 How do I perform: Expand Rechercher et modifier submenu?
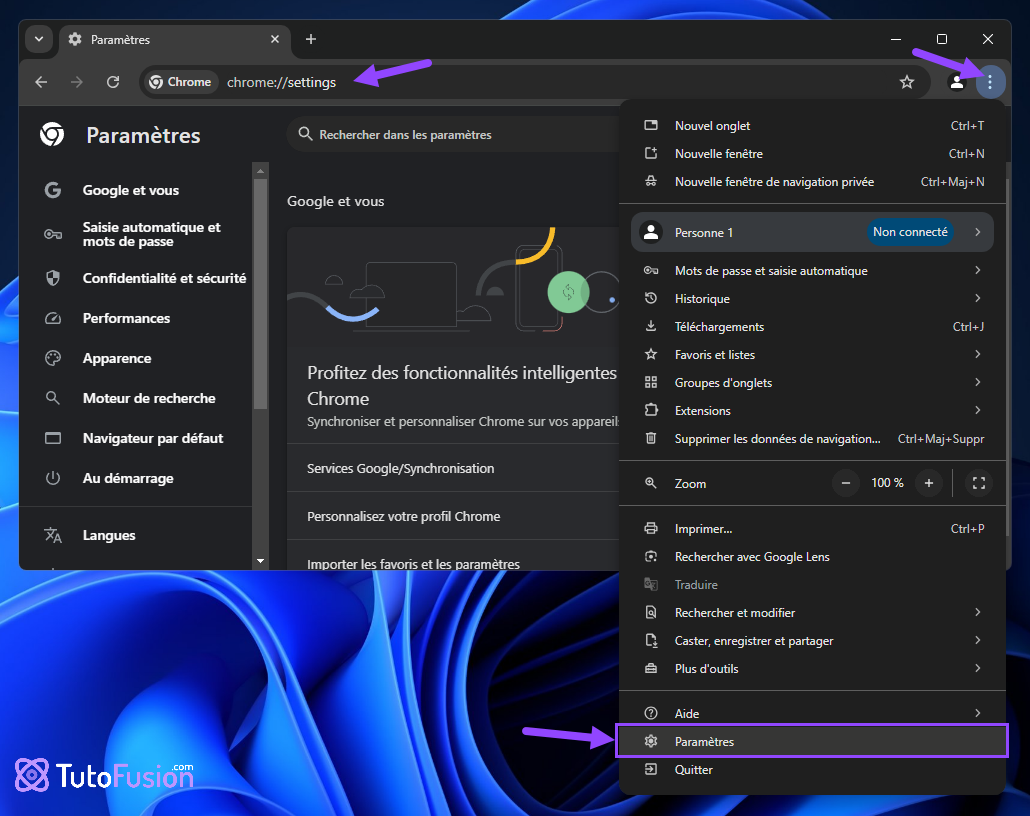(812, 613)
